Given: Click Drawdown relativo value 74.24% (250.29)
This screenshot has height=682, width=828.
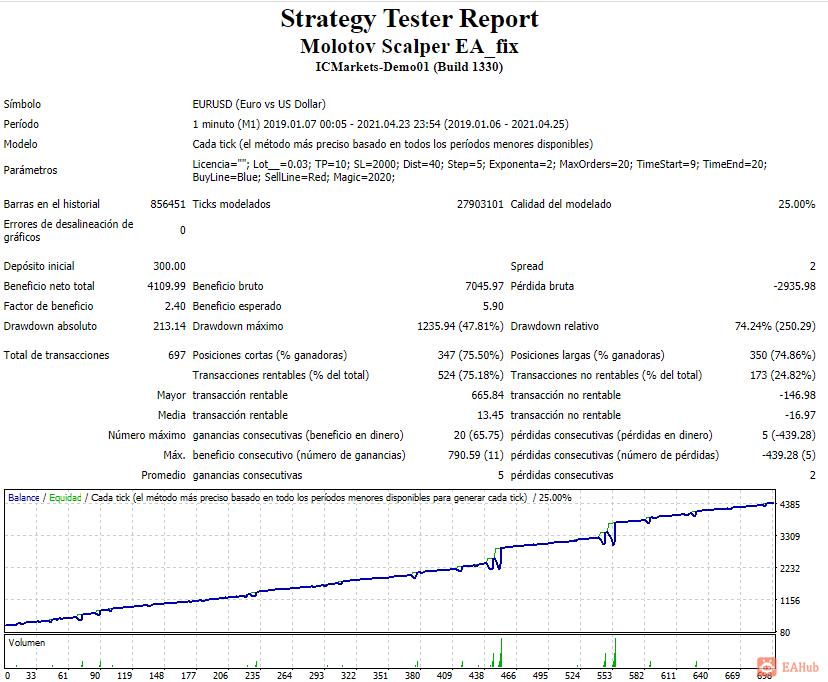Looking at the screenshot, I should pyautogui.click(x=775, y=326).
